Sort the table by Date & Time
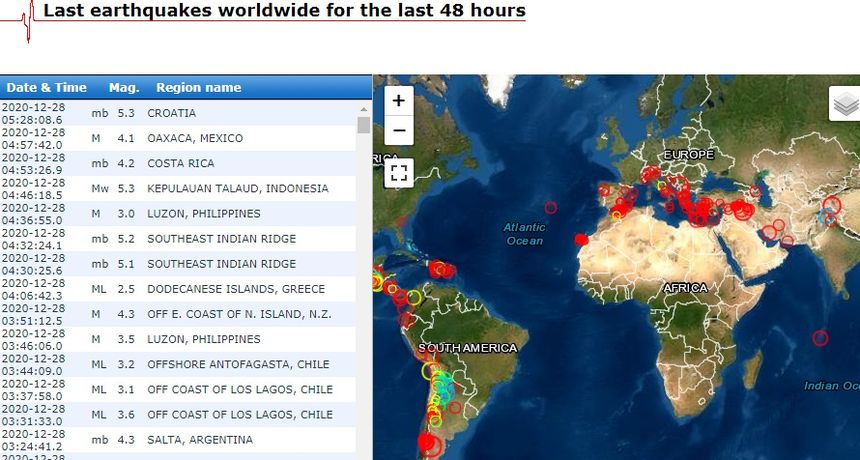 [47, 88]
